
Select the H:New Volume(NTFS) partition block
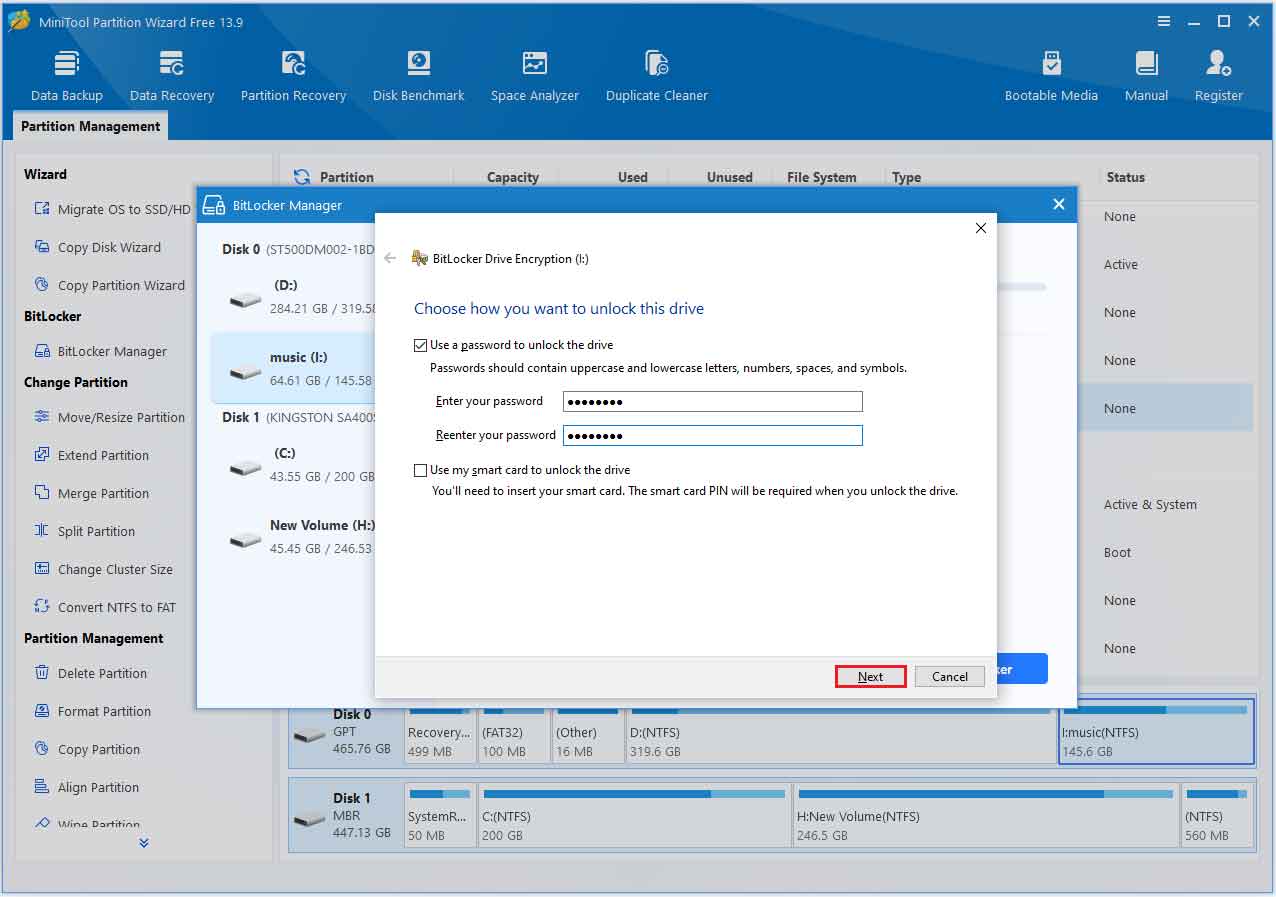tap(985, 816)
